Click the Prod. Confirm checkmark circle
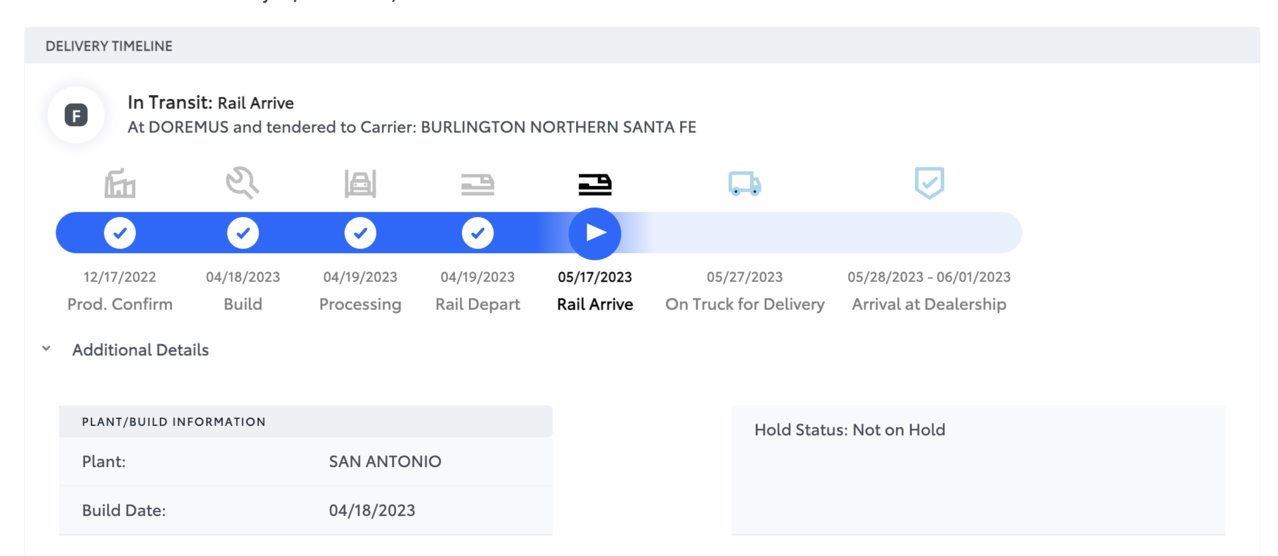 pos(120,233)
